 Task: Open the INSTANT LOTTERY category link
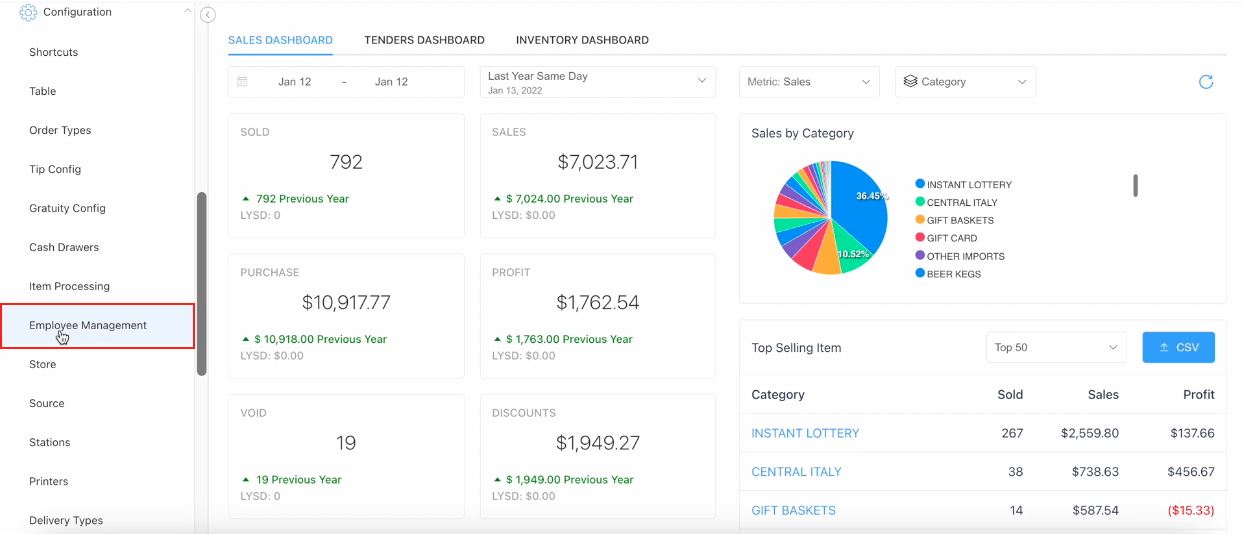[805, 433]
